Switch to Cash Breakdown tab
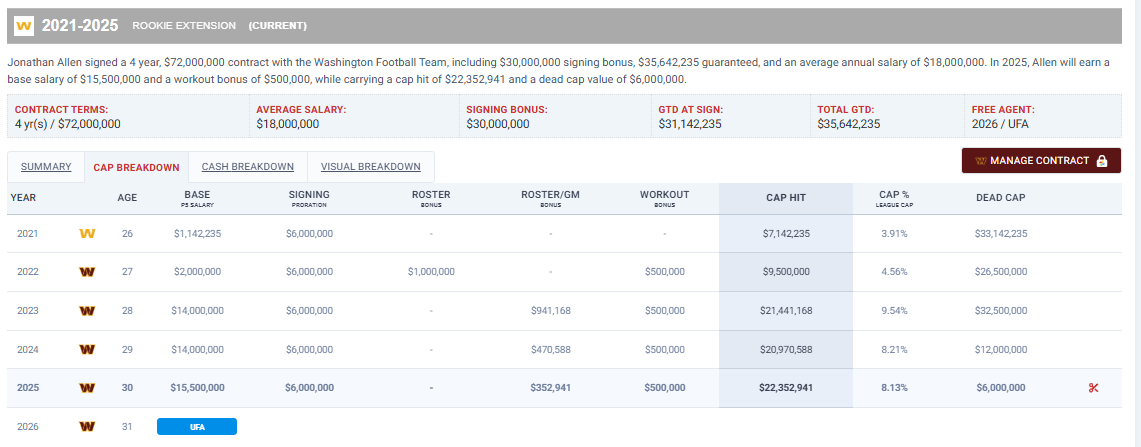 click(248, 167)
